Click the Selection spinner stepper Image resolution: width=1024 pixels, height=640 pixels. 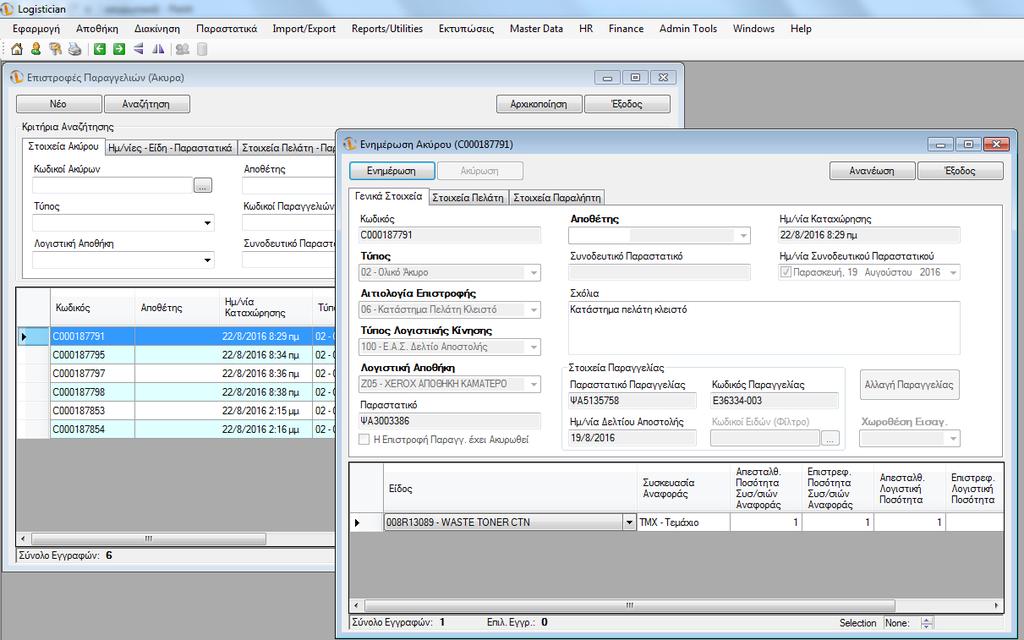(926, 623)
